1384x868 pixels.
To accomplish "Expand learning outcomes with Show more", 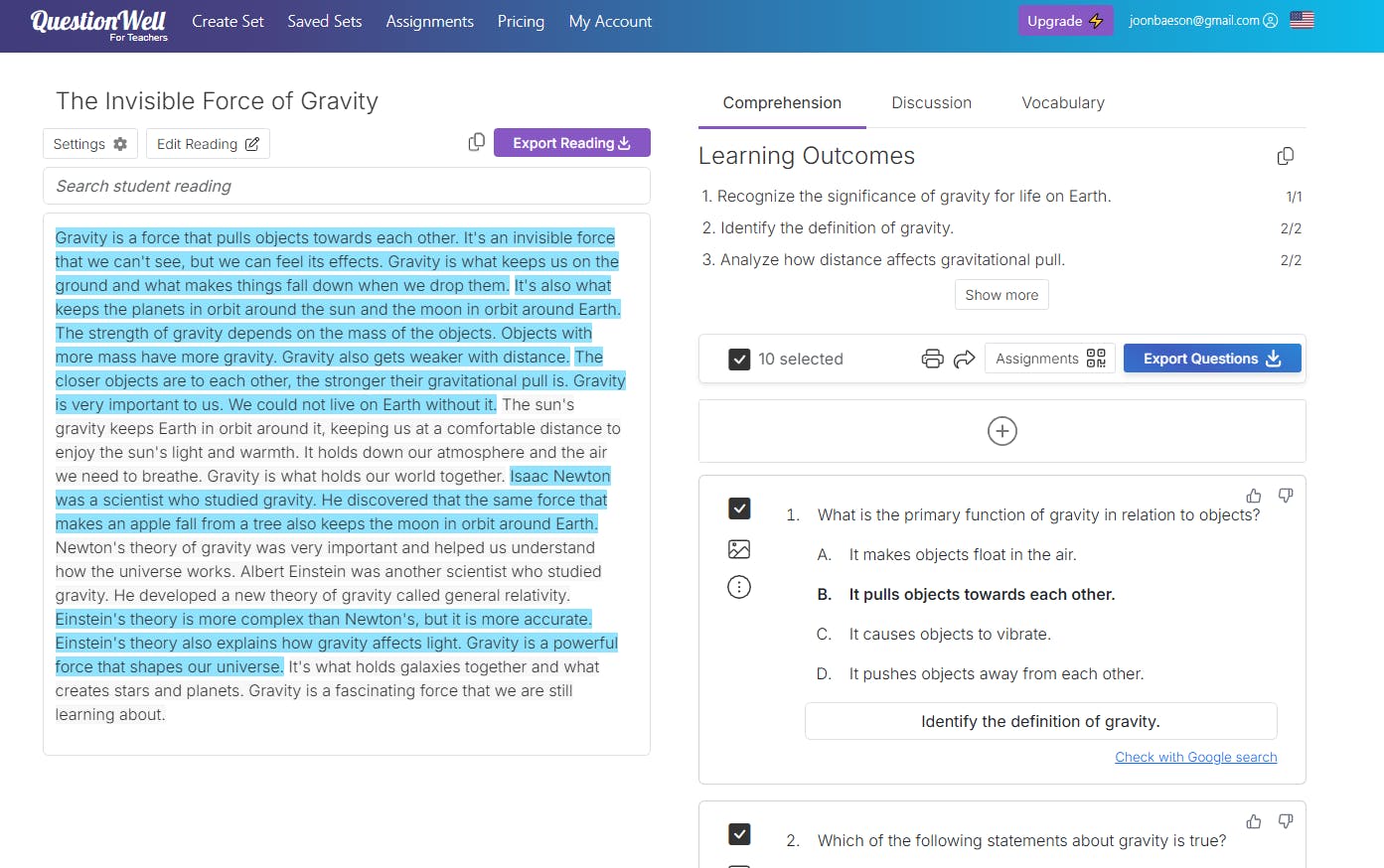I will 1001,295.
